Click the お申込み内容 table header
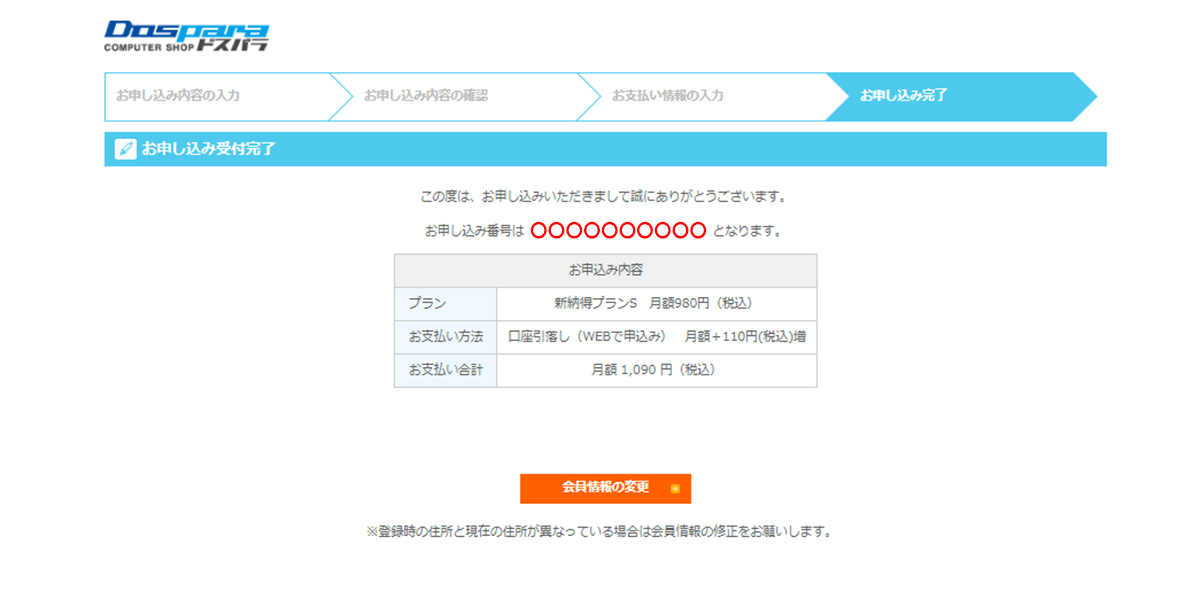The image size is (1200, 607). tap(605, 270)
